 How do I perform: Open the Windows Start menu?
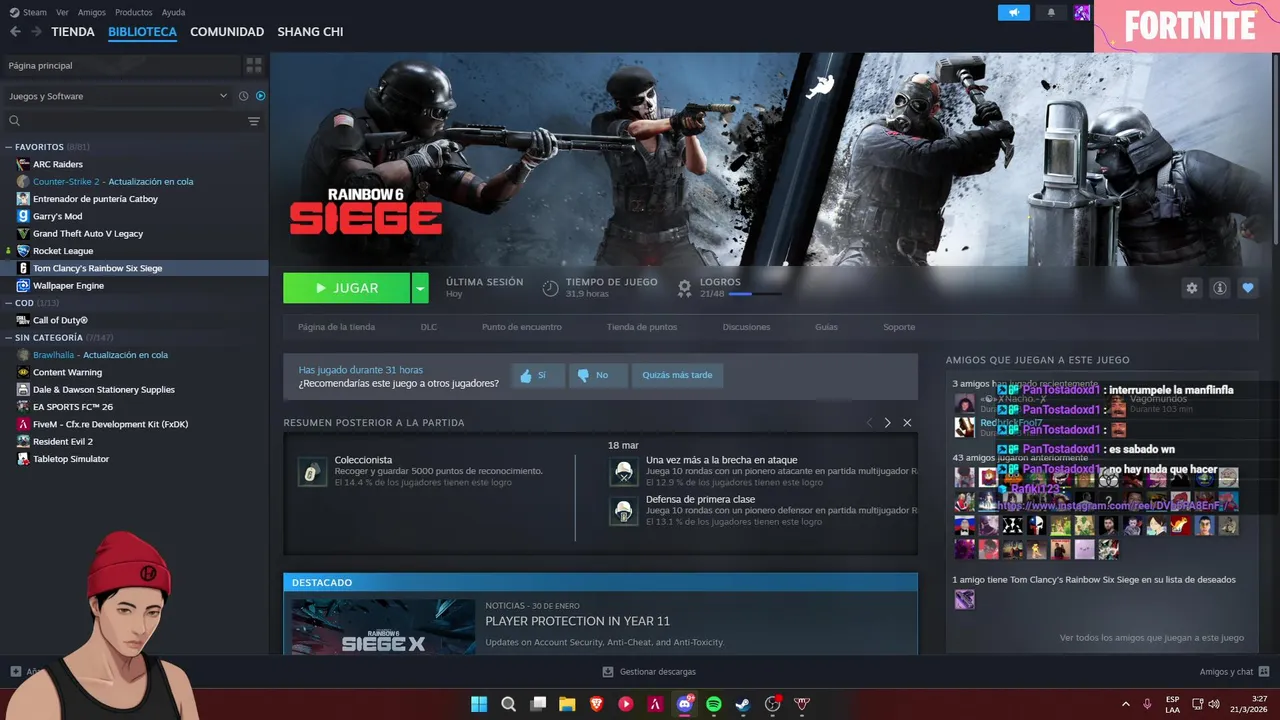pos(479,704)
